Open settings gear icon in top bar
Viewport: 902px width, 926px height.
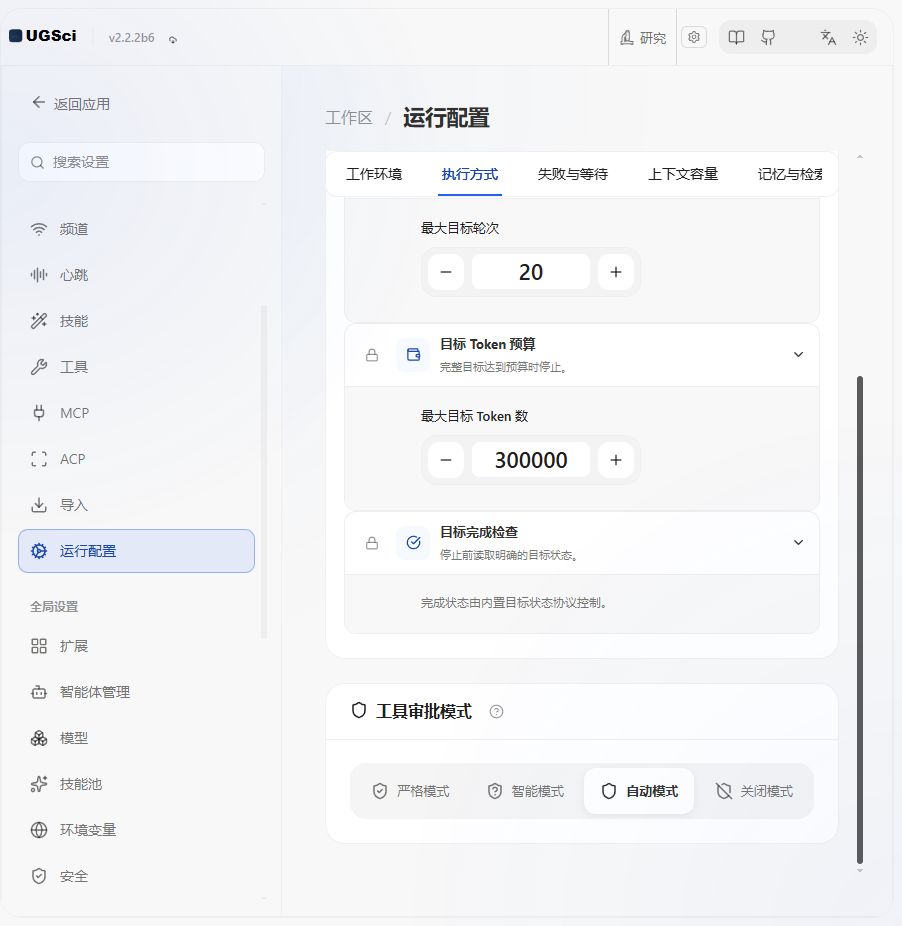tap(694, 37)
